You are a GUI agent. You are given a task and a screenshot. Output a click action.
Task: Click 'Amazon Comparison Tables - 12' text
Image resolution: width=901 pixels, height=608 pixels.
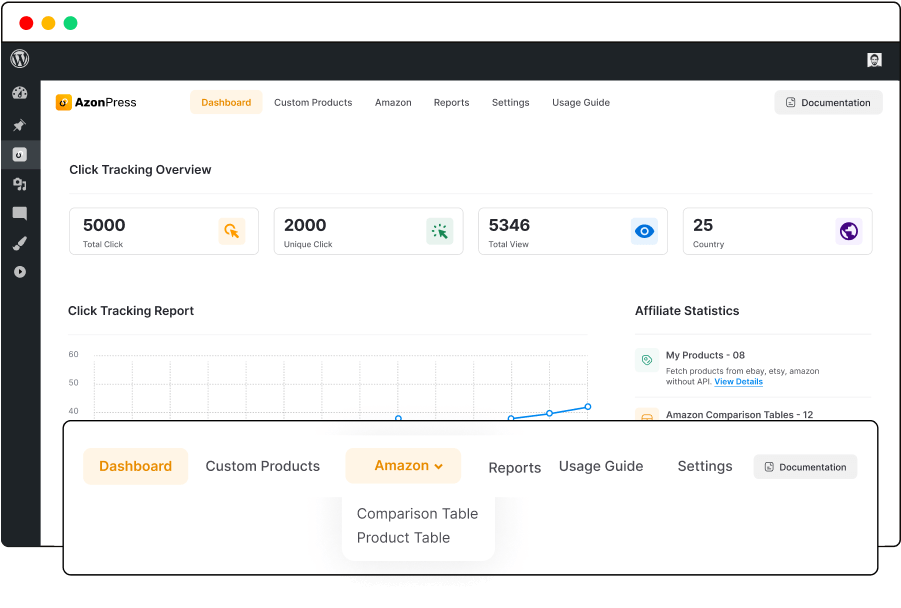740,415
